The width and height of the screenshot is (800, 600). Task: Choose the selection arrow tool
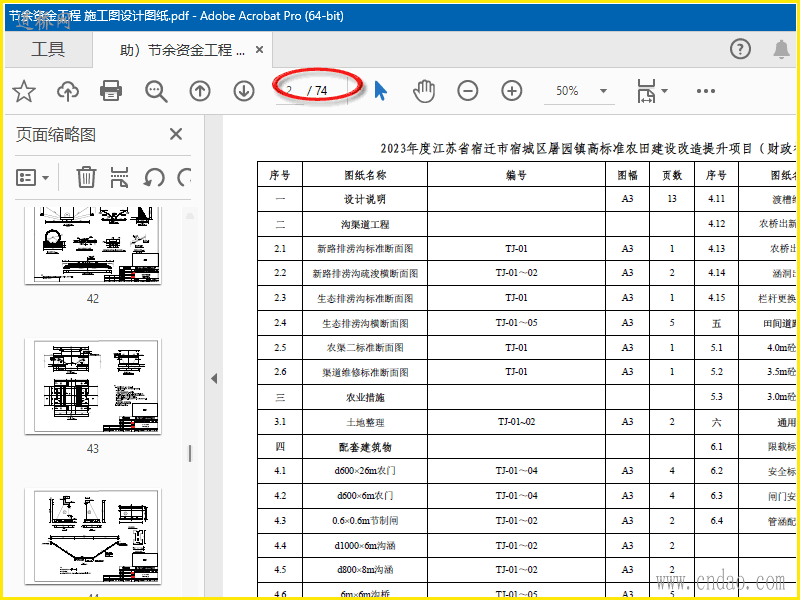pos(381,91)
